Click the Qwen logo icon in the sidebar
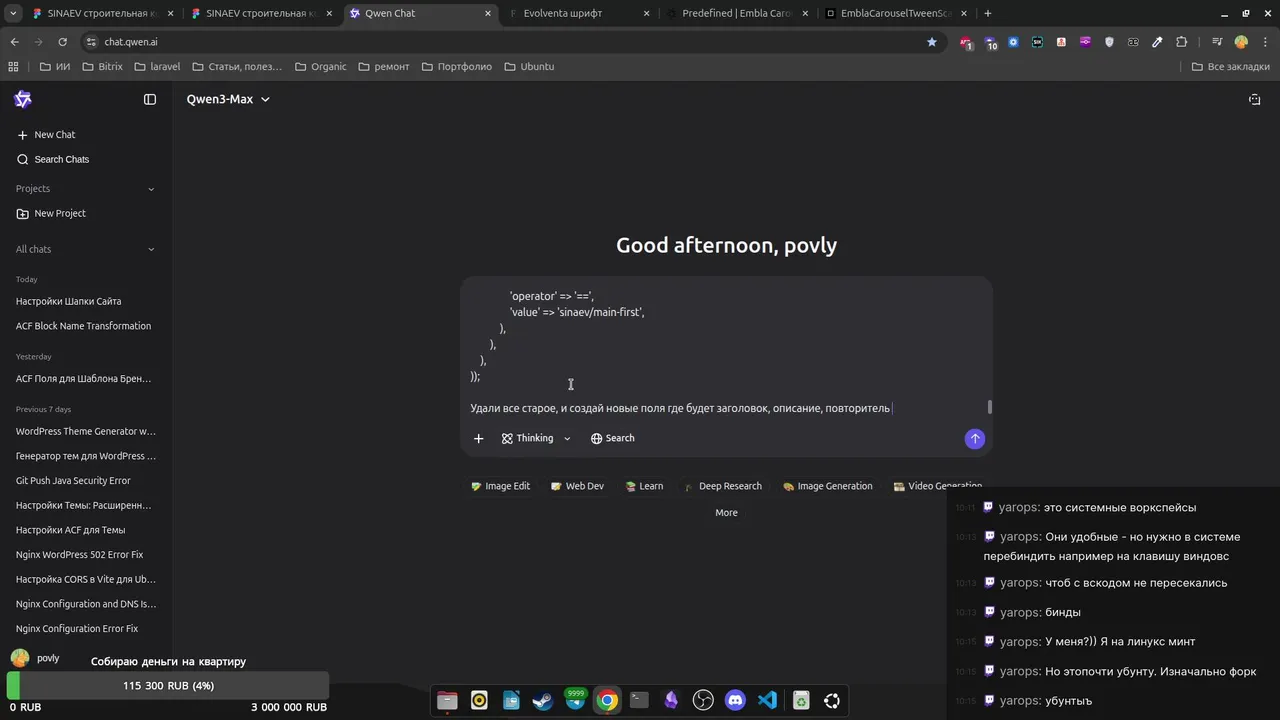This screenshot has height=720, width=1280. coord(23,99)
